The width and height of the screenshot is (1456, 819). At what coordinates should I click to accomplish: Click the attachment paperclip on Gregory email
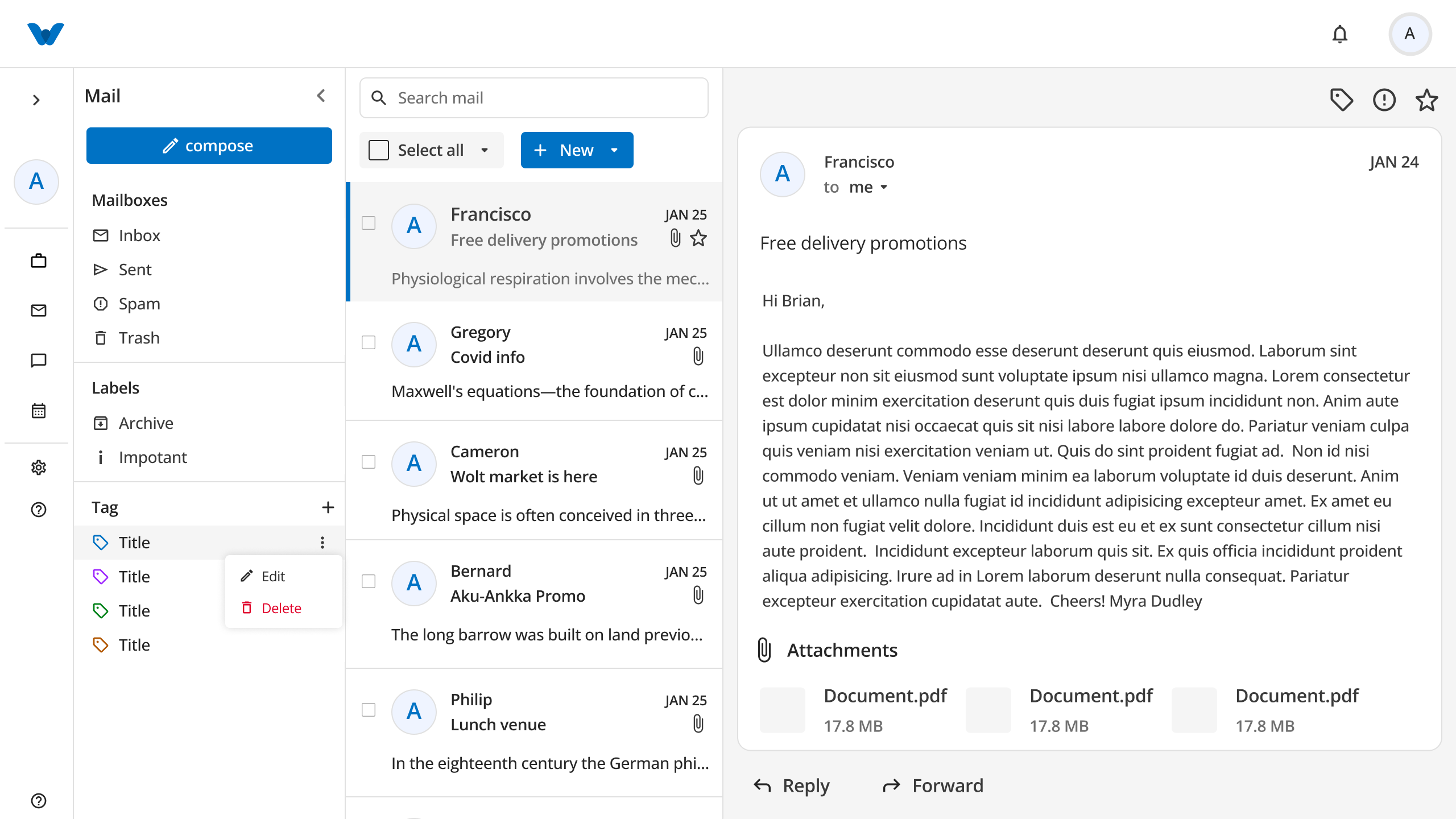(x=698, y=357)
